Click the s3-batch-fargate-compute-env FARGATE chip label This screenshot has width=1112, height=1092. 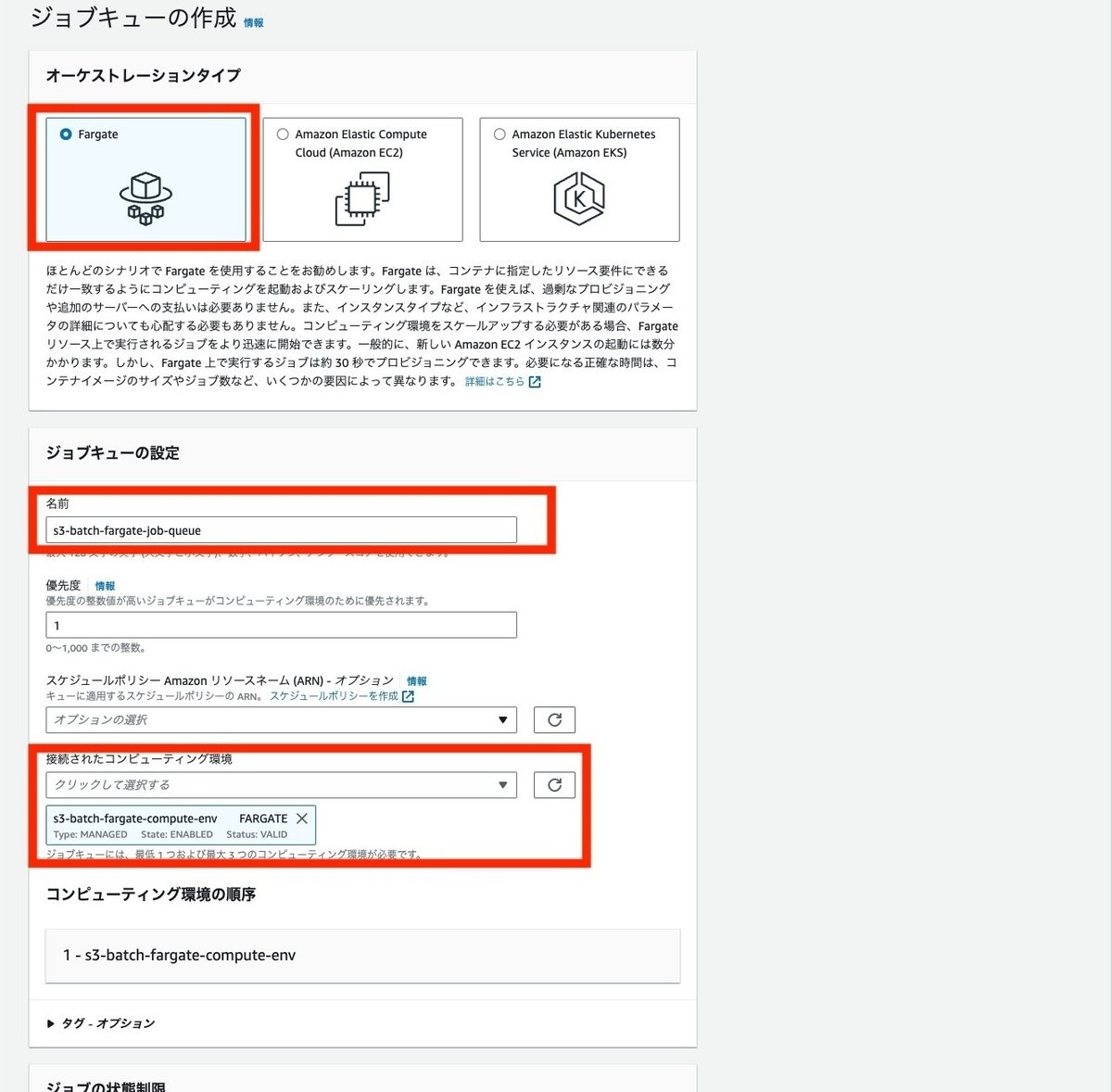[171, 819]
